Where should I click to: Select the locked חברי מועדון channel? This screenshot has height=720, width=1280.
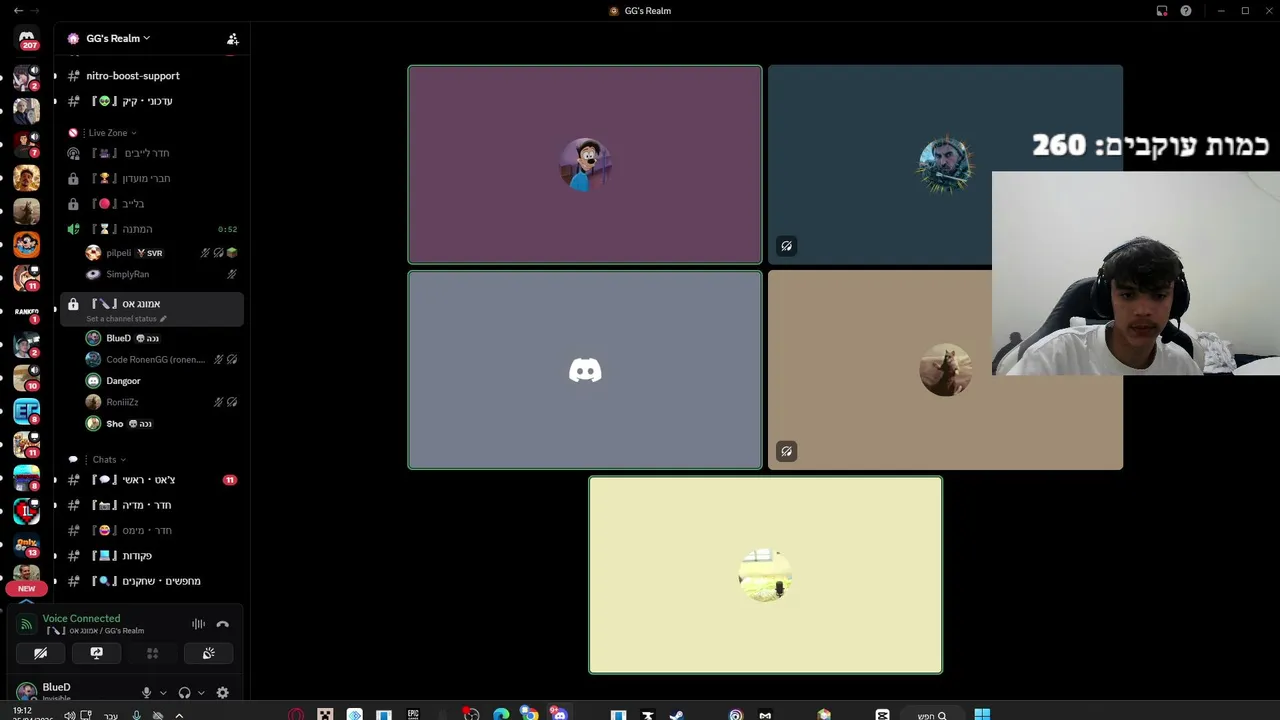pyautogui.click(x=152, y=178)
